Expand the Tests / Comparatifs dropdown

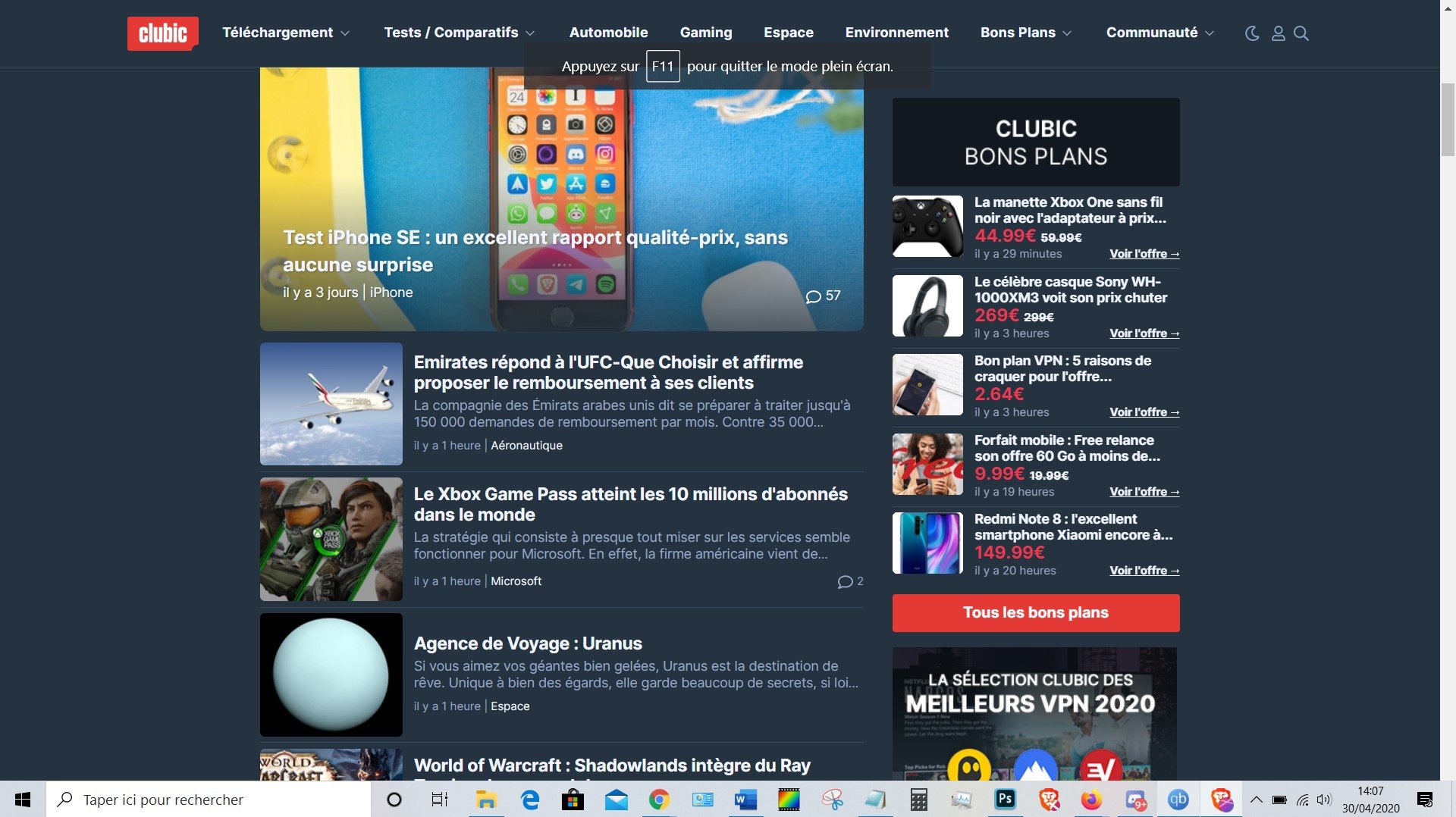tap(459, 33)
